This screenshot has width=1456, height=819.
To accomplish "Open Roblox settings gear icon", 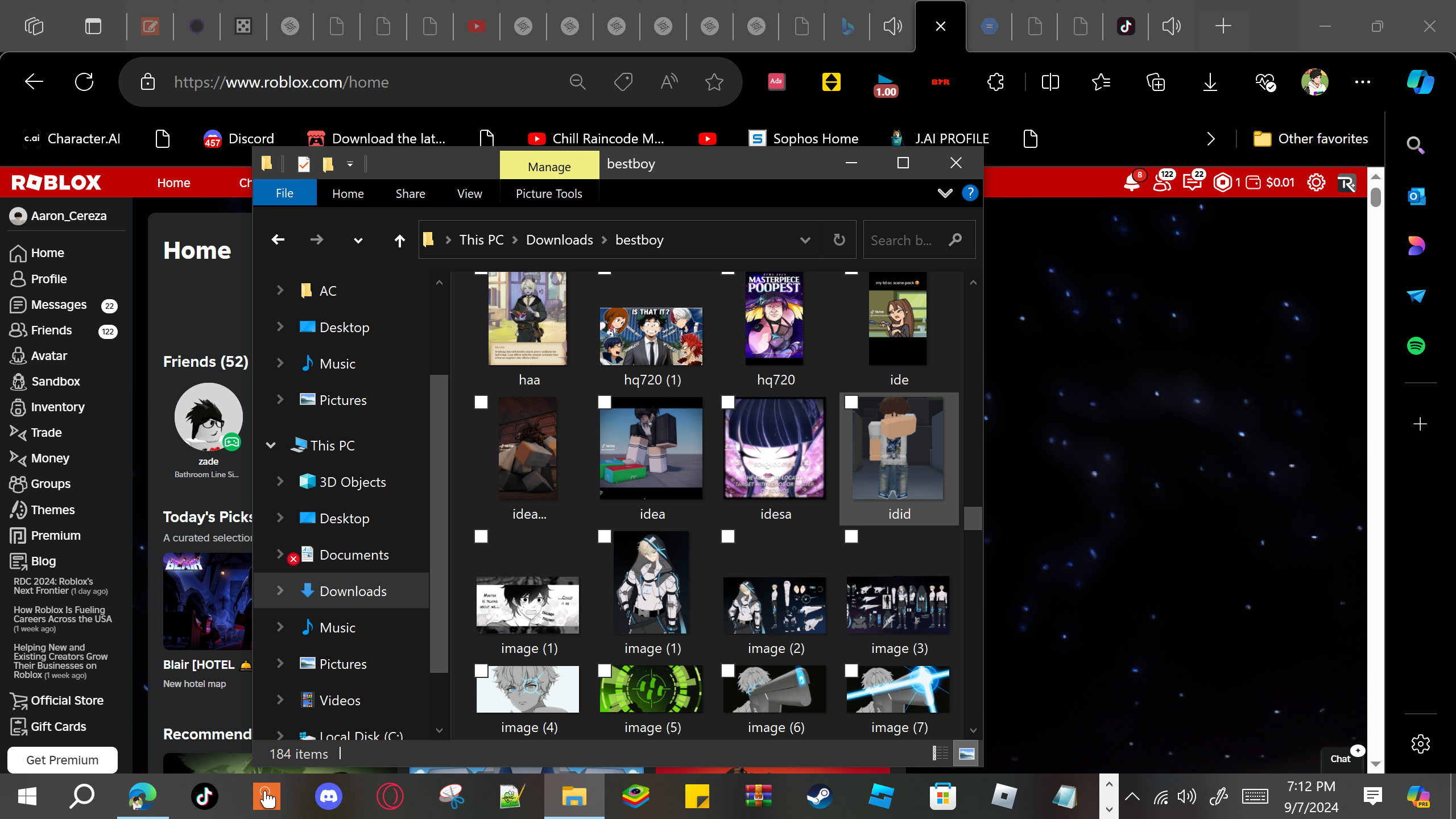I will [x=1316, y=183].
